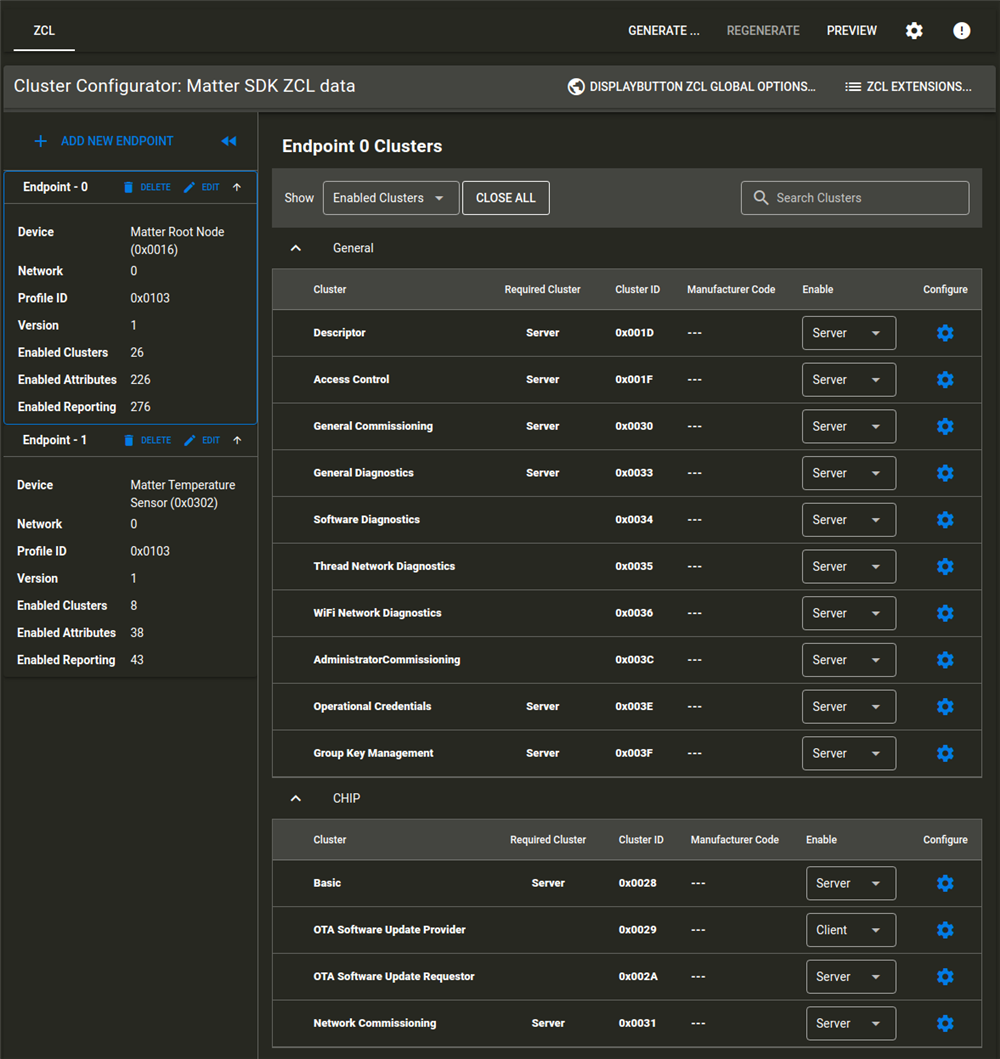Configure the Network Commissioning cluster gear

click(x=945, y=1023)
